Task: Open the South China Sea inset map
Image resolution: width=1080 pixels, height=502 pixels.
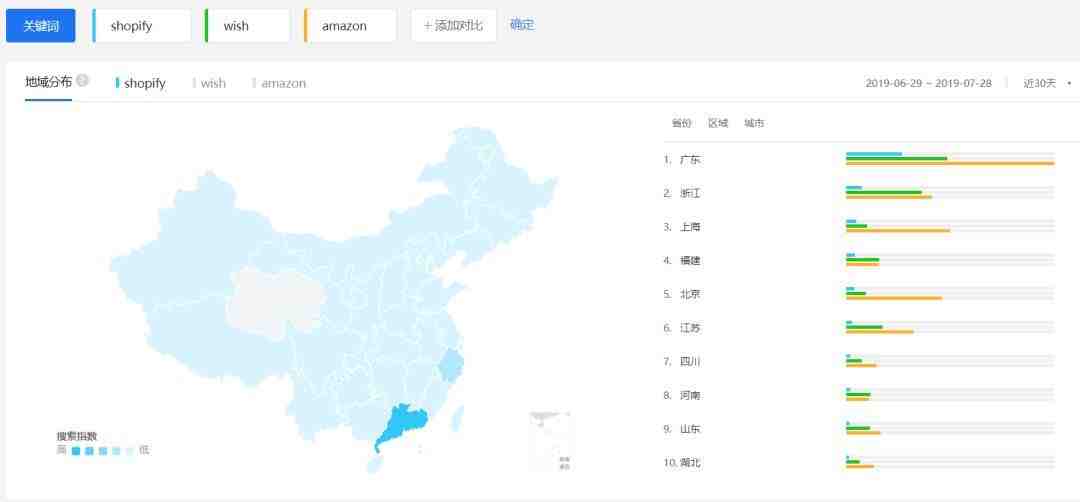Action: pyautogui.click(x=551, y=441)
